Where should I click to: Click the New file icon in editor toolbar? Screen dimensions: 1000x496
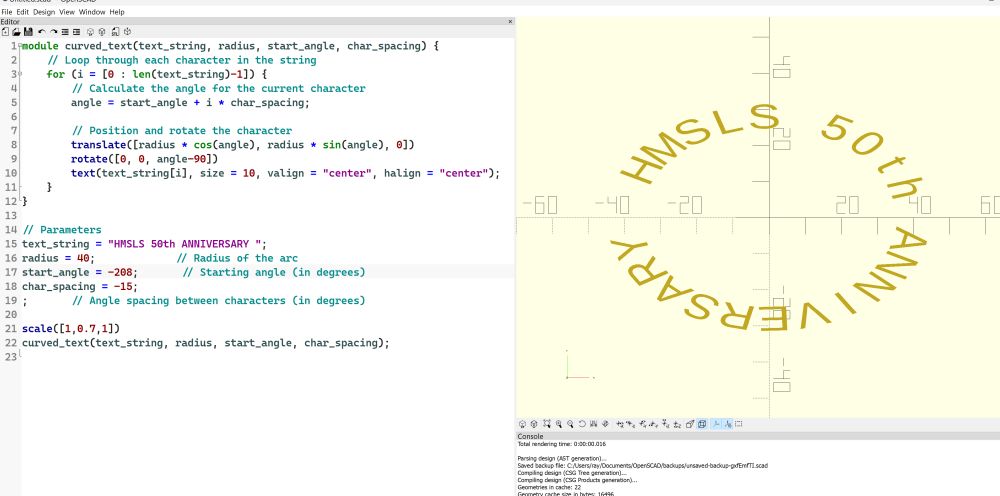(x=5, y=32)
